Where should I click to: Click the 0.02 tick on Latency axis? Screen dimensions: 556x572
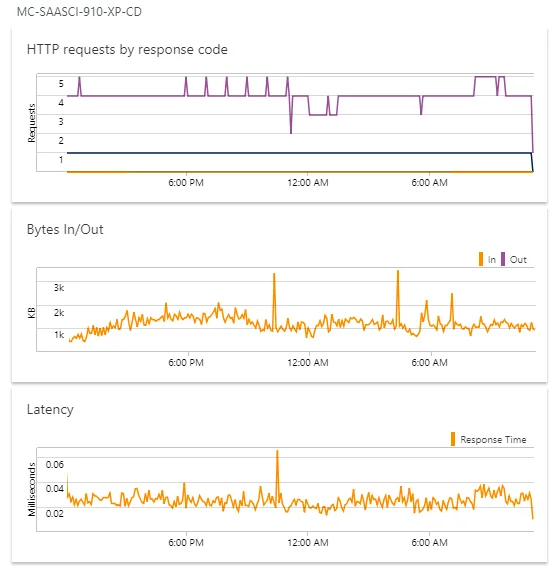[55, 513]
